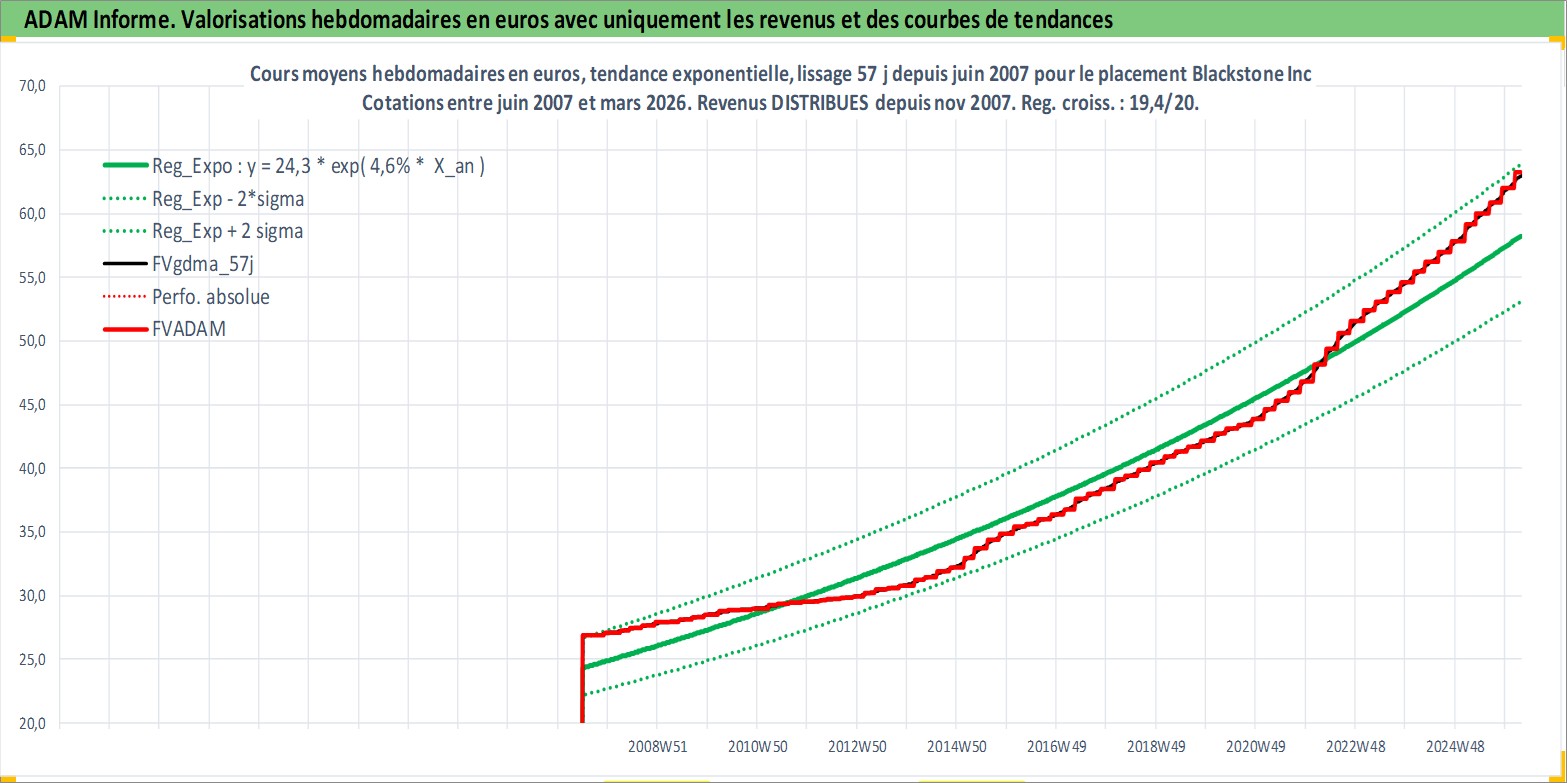Click the y-axis label 65,0

32,150
